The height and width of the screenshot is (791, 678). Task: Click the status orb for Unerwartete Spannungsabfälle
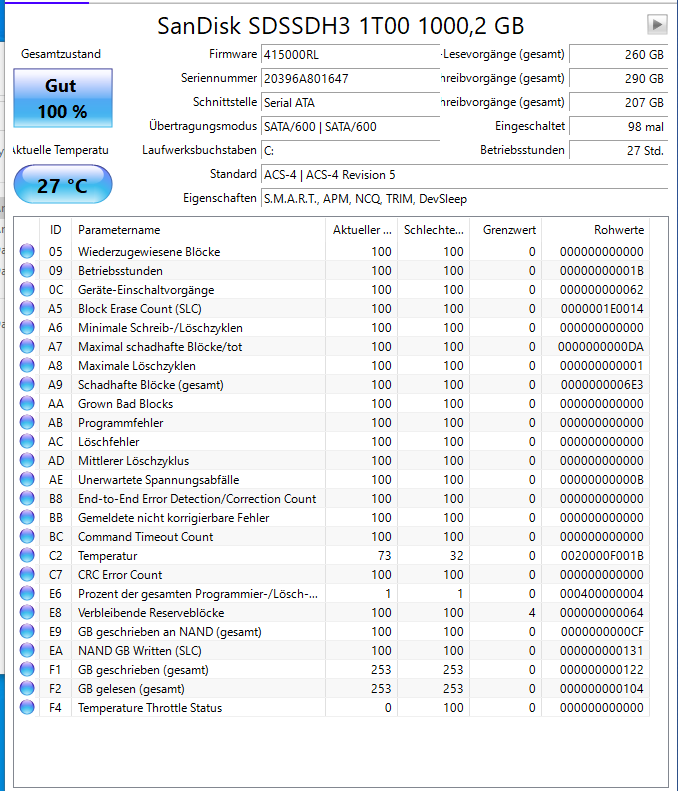click(x=27, y=479)
